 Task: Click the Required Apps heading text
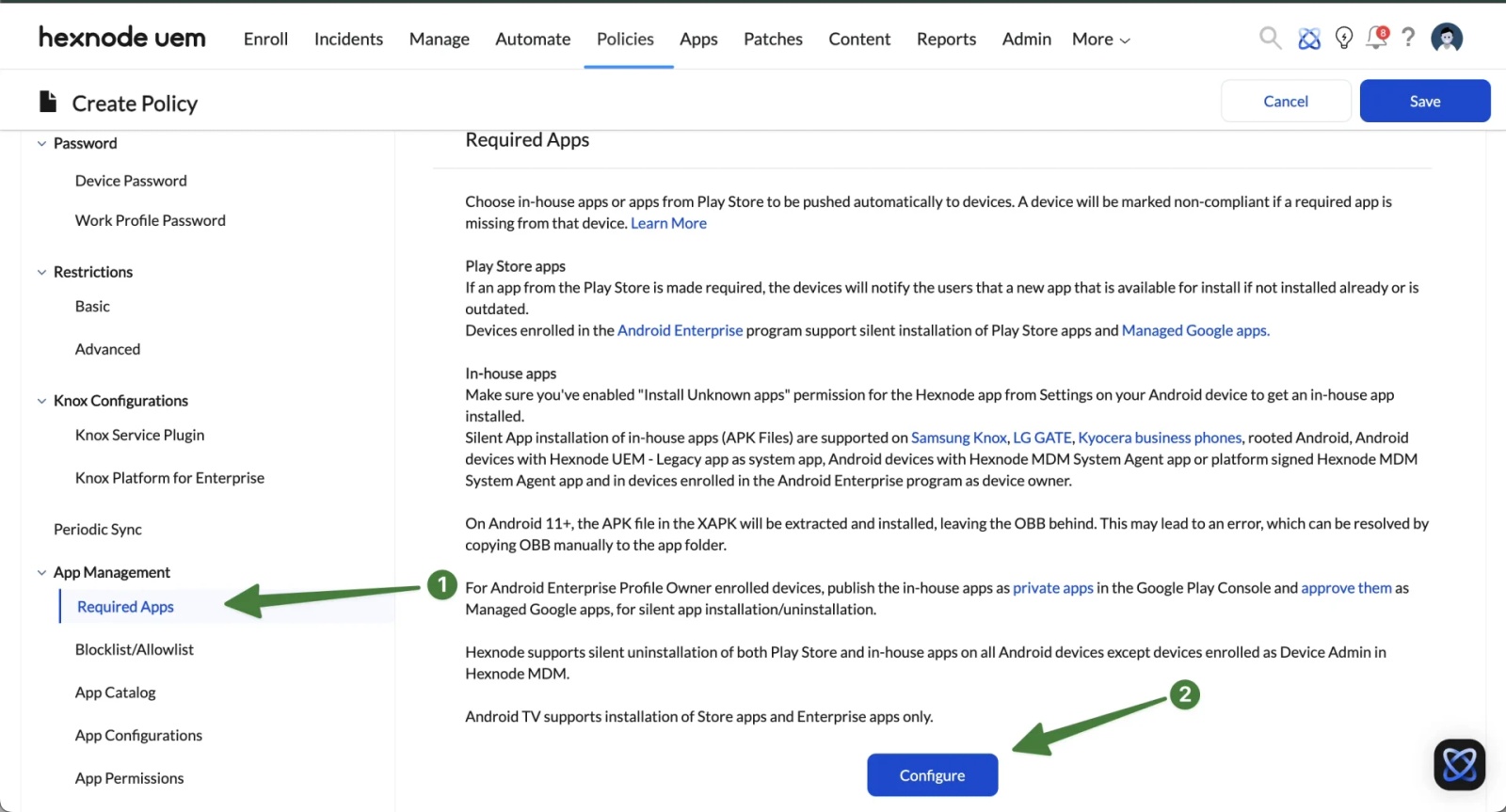(x=527, y=140)
